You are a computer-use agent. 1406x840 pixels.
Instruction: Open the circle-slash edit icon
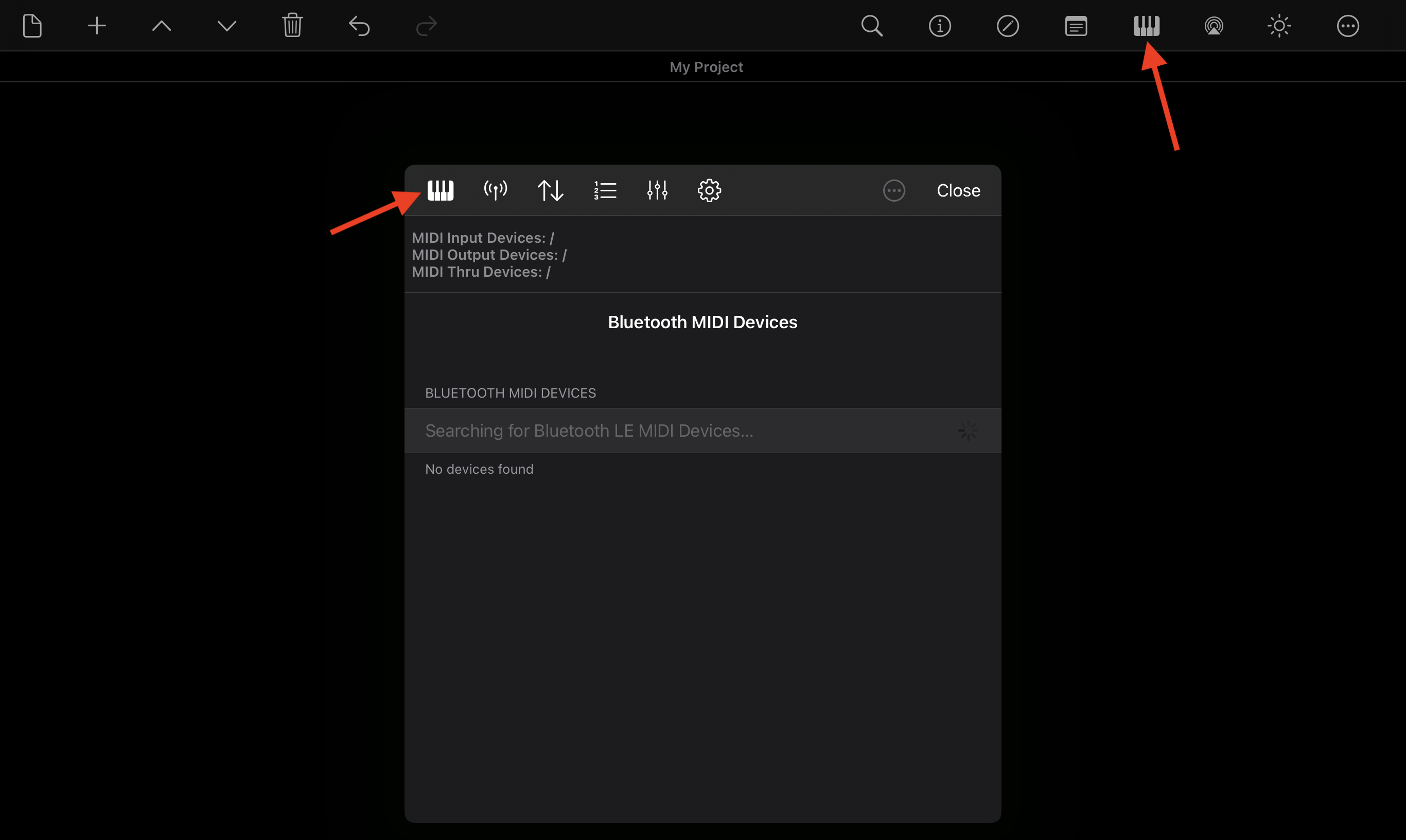click(x=1008, y=26)
